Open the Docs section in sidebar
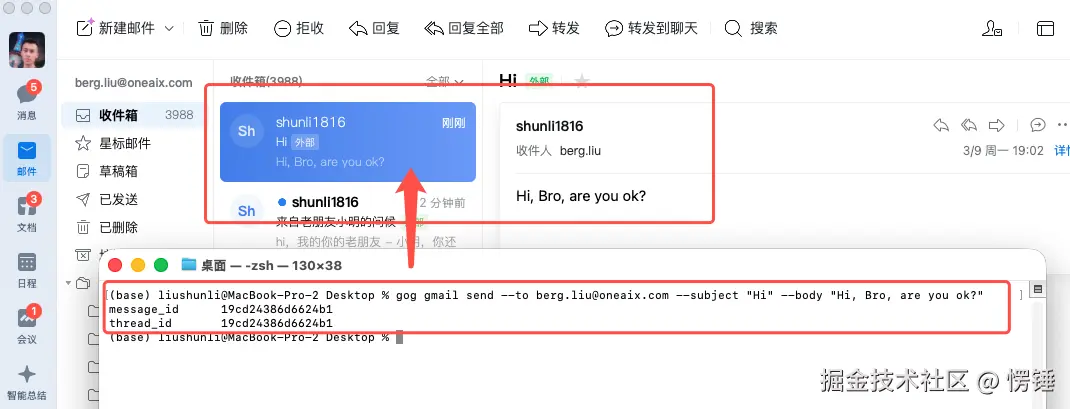1070x409 pixels. tap(27, 212)
